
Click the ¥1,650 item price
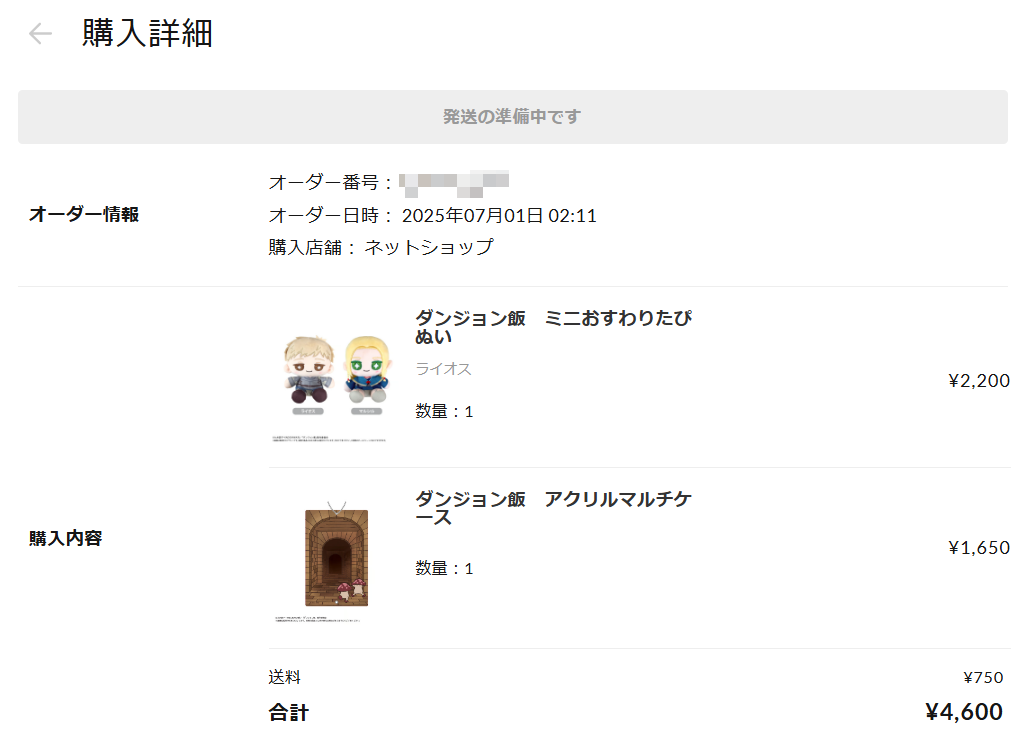978,547
